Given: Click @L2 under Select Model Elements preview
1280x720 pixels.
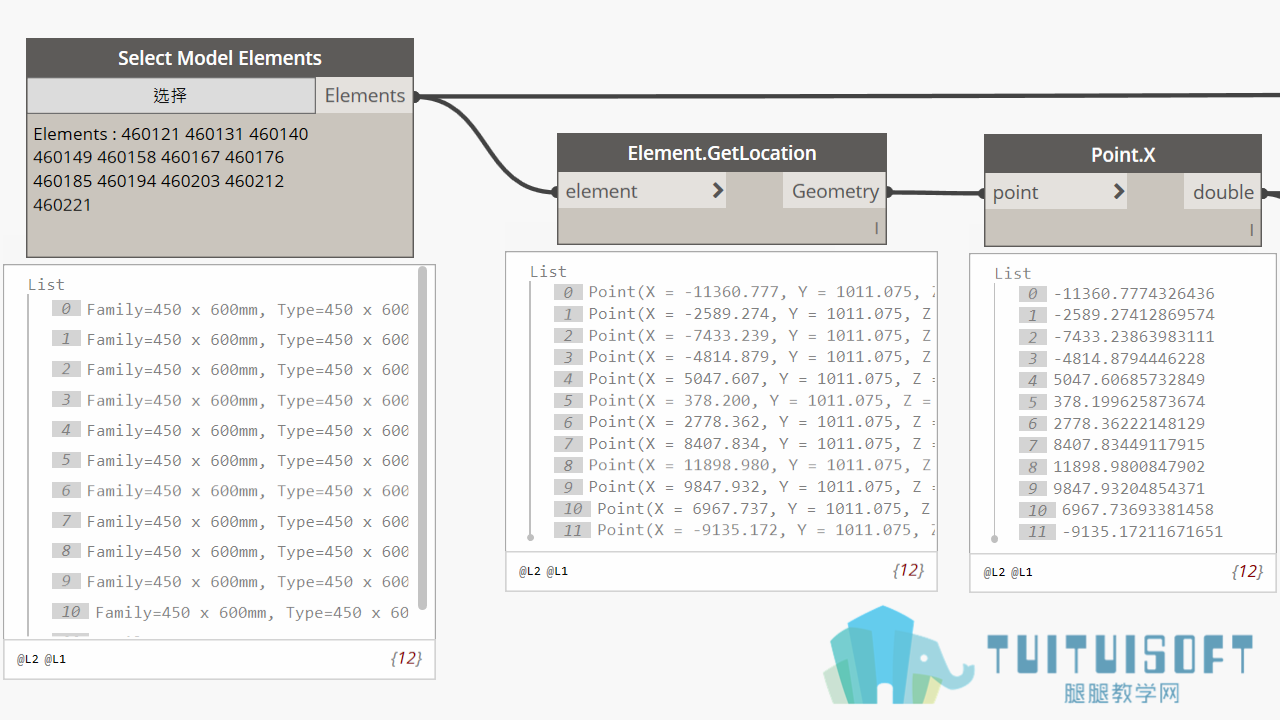Looking at the screenshot, I should tap(27, 659).
